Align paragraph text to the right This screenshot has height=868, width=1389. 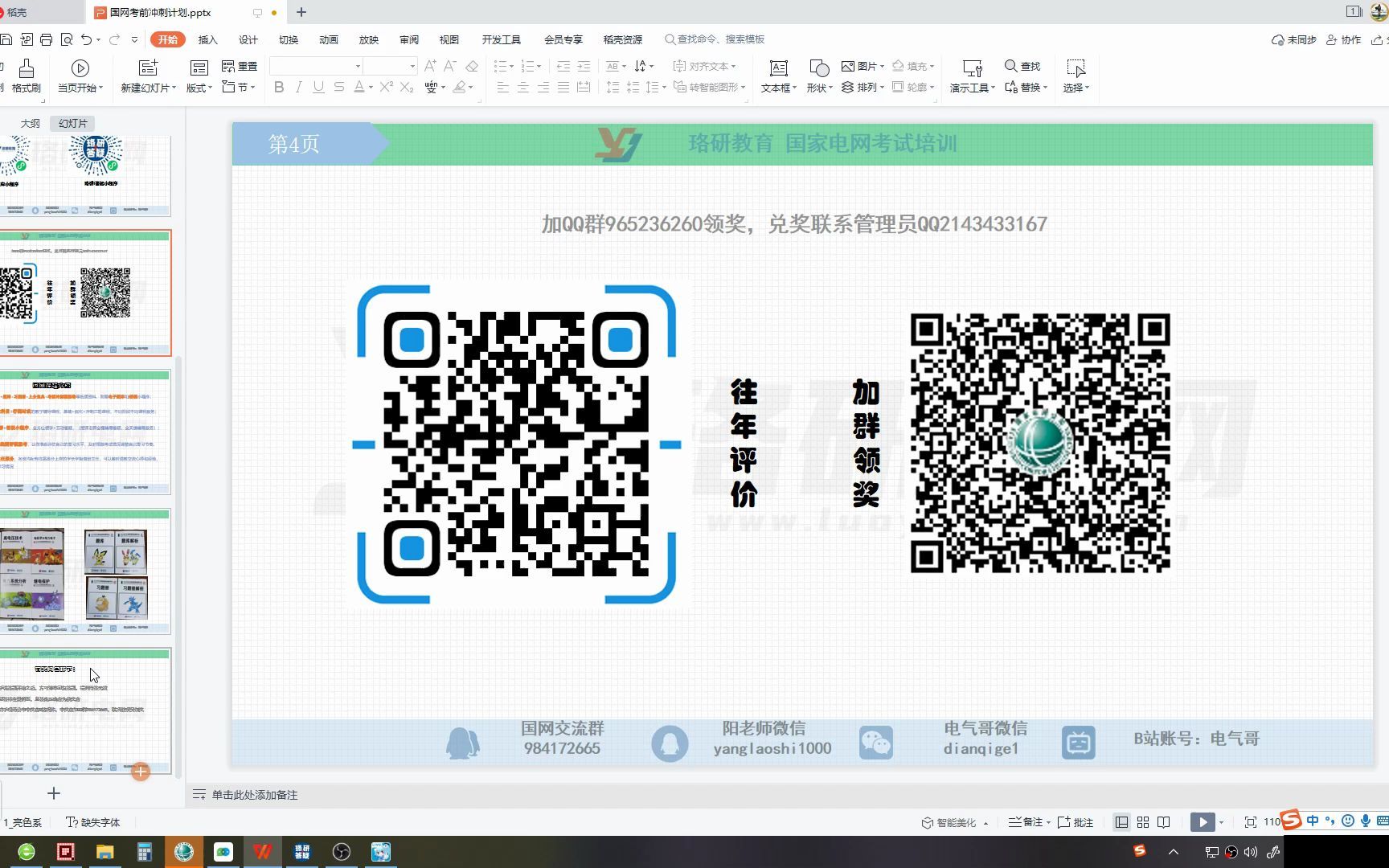543,87
